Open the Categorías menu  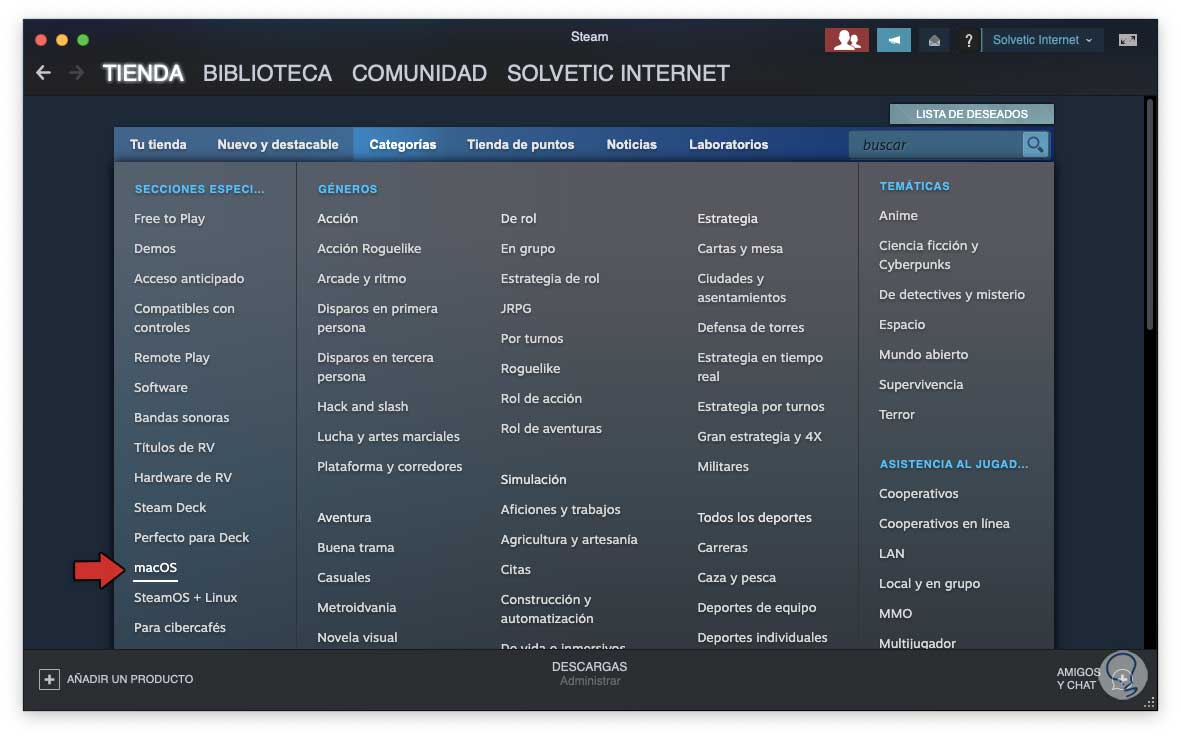coord(402,145)
